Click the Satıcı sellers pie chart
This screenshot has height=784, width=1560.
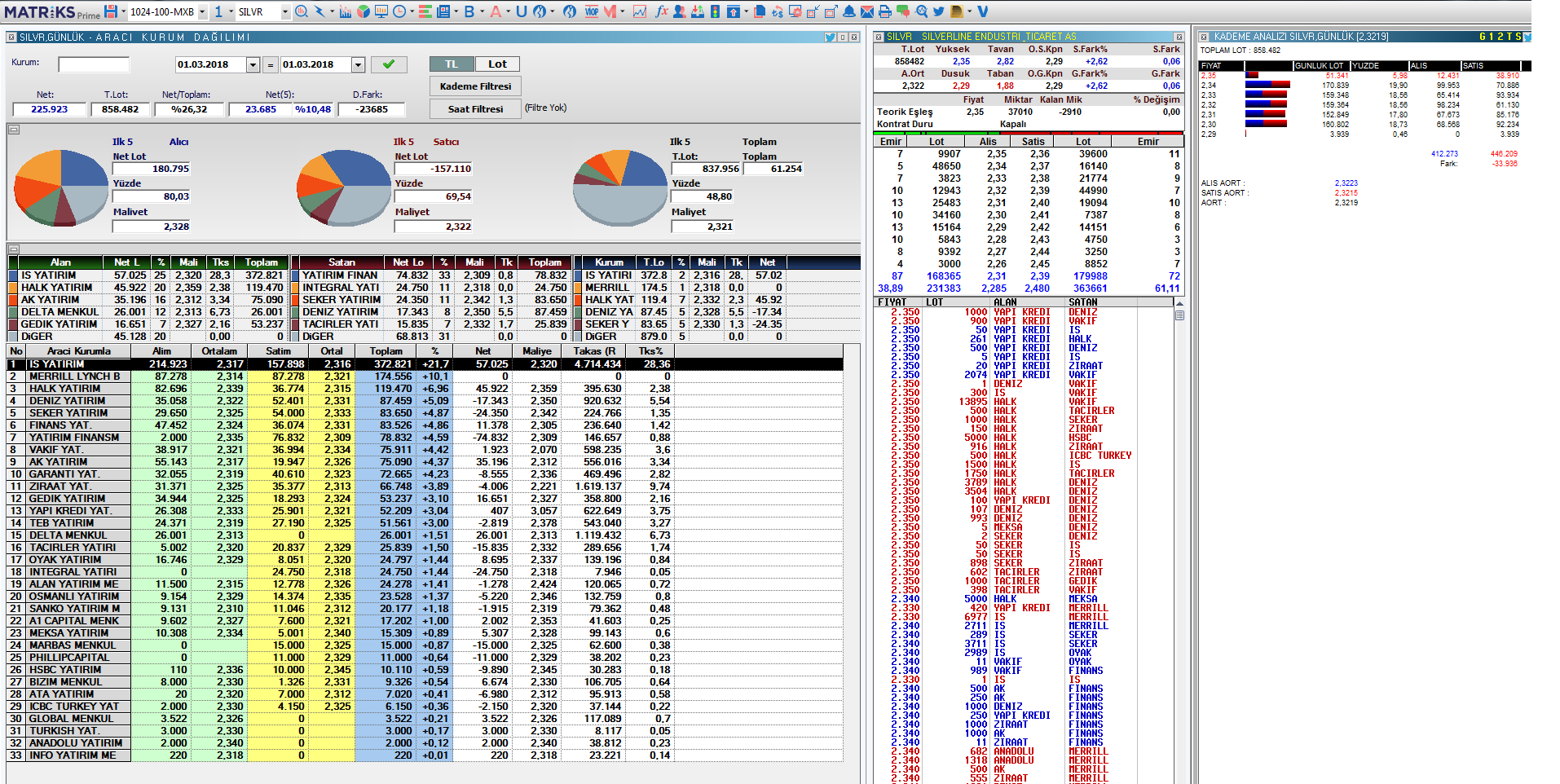(x=344, y=187)
